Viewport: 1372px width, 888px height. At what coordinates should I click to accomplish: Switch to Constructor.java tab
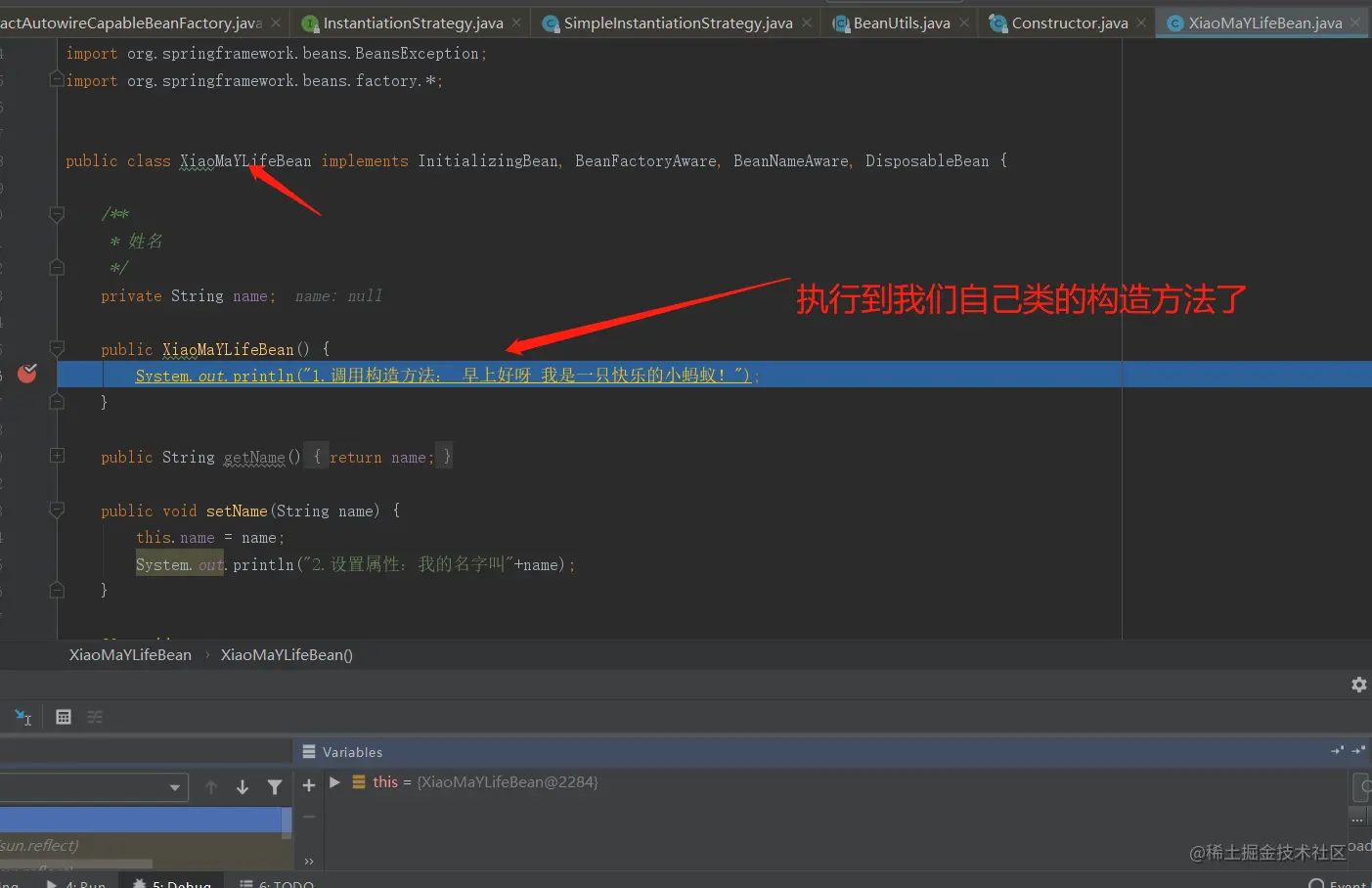click(1069, 22)
